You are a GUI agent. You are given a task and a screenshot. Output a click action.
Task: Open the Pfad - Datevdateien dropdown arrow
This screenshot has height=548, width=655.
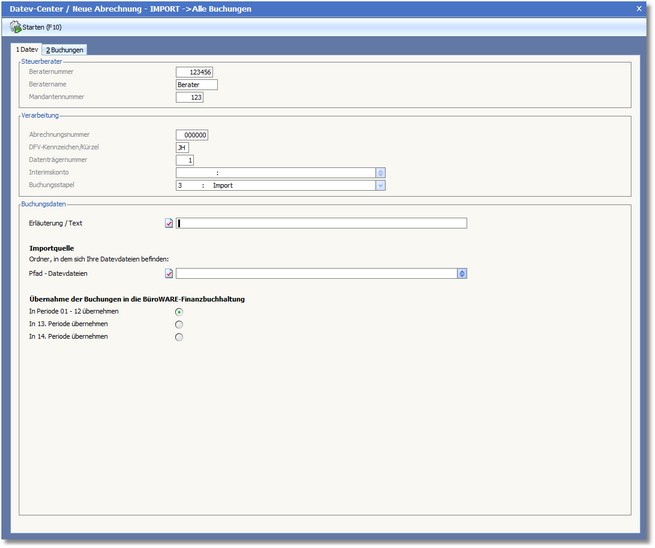(x=461, y=272)
